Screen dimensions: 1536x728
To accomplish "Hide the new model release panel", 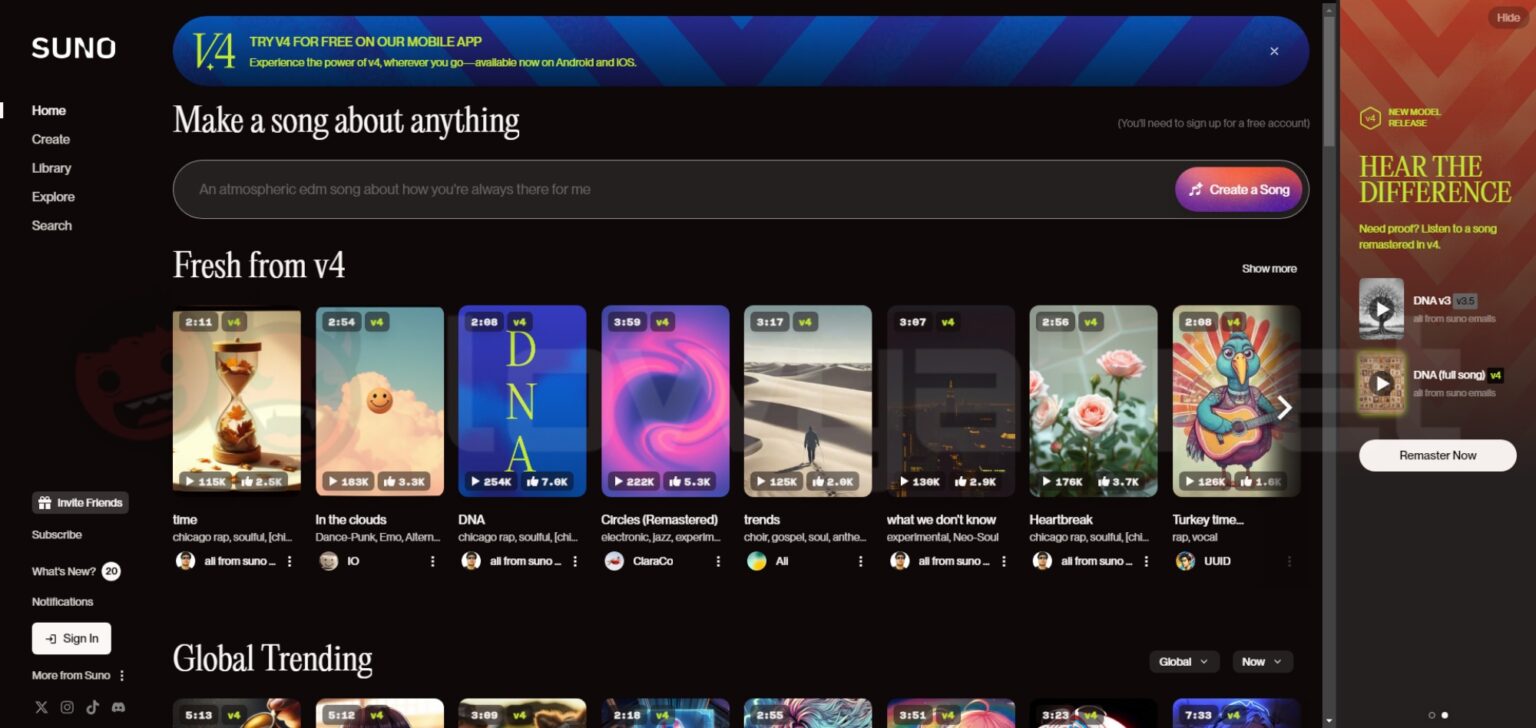I will point(1506,17).
